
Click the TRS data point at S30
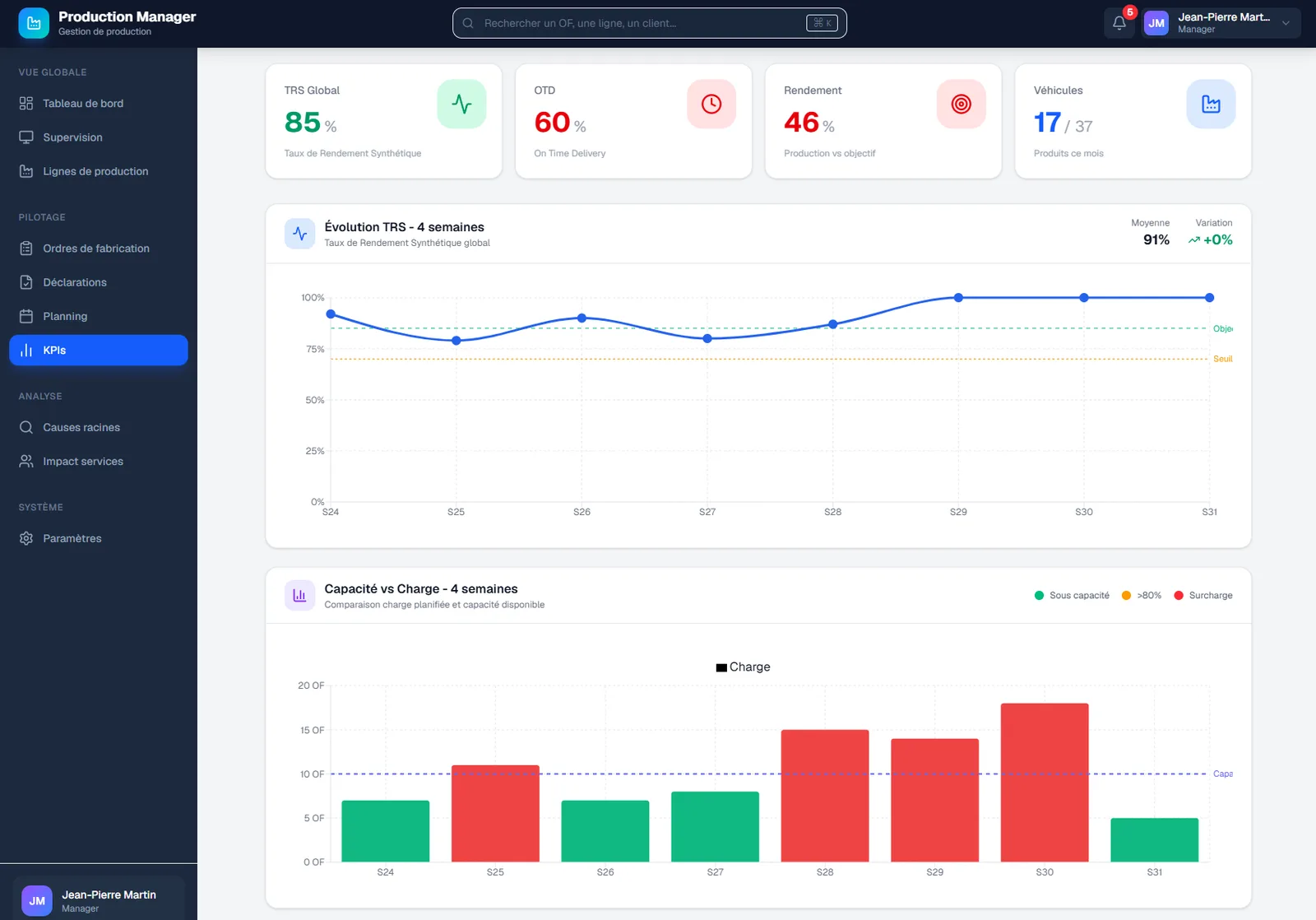(1084, 298)
